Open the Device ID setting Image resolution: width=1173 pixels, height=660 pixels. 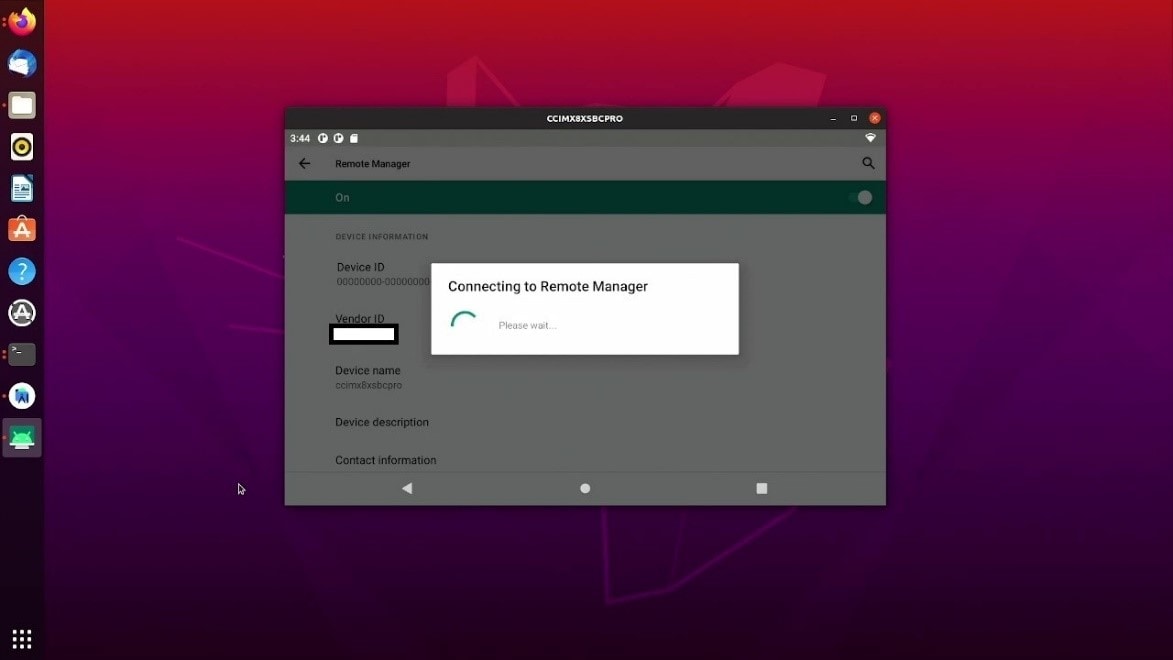(x=361, y=268)
